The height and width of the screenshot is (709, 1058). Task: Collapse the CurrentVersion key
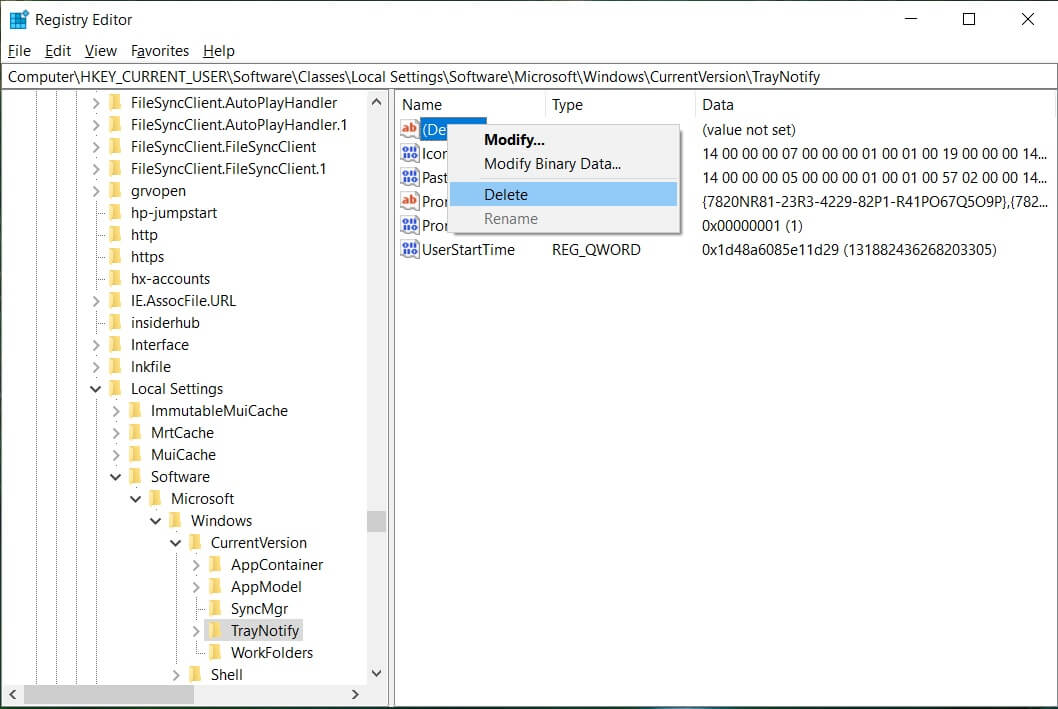pyautogui.click(x=176, y=542)
